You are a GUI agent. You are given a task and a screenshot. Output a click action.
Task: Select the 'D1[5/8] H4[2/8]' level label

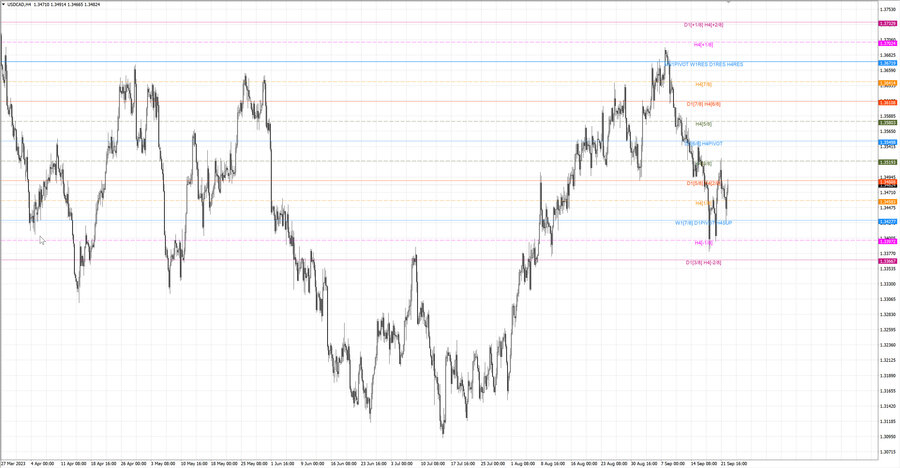[704, 183]
